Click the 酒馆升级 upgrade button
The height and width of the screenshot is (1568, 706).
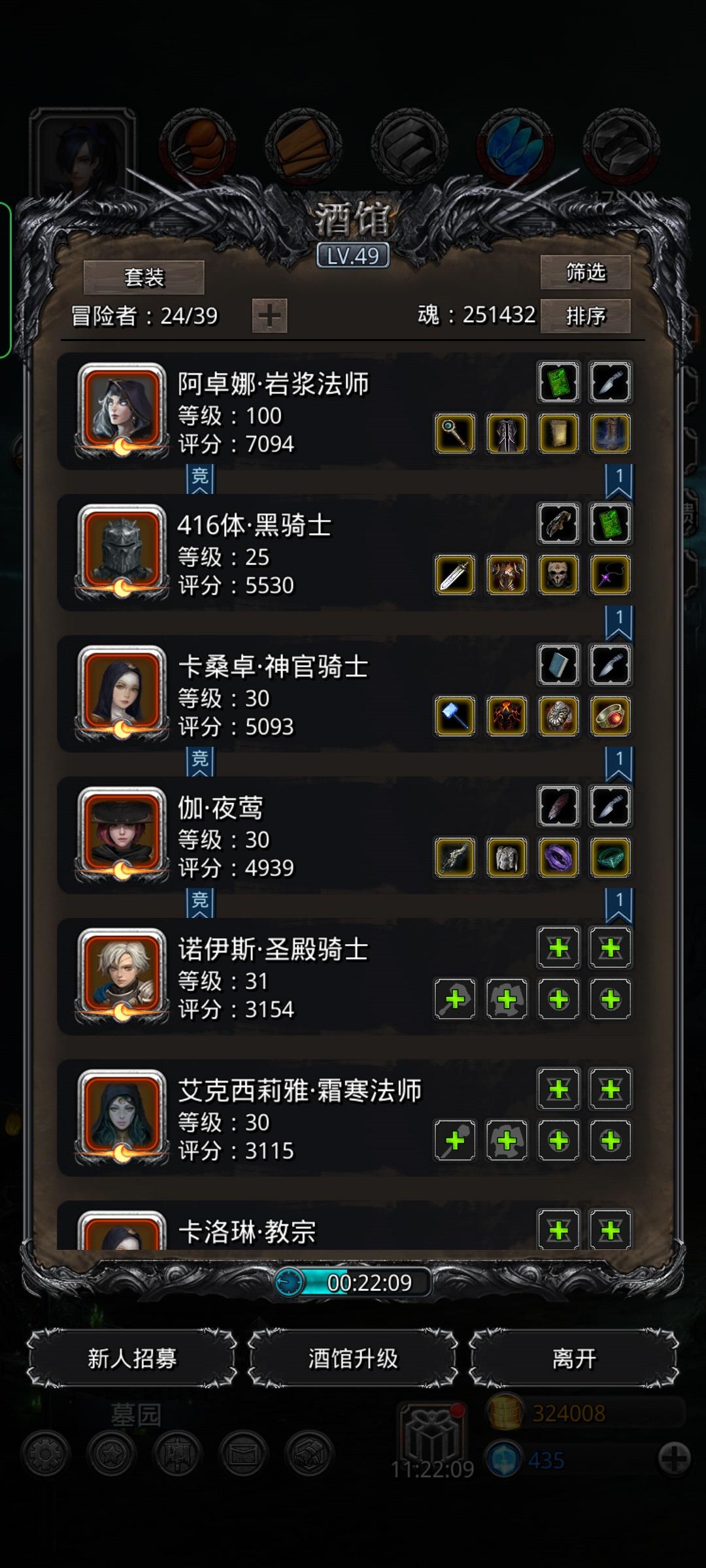point(353,1358)
